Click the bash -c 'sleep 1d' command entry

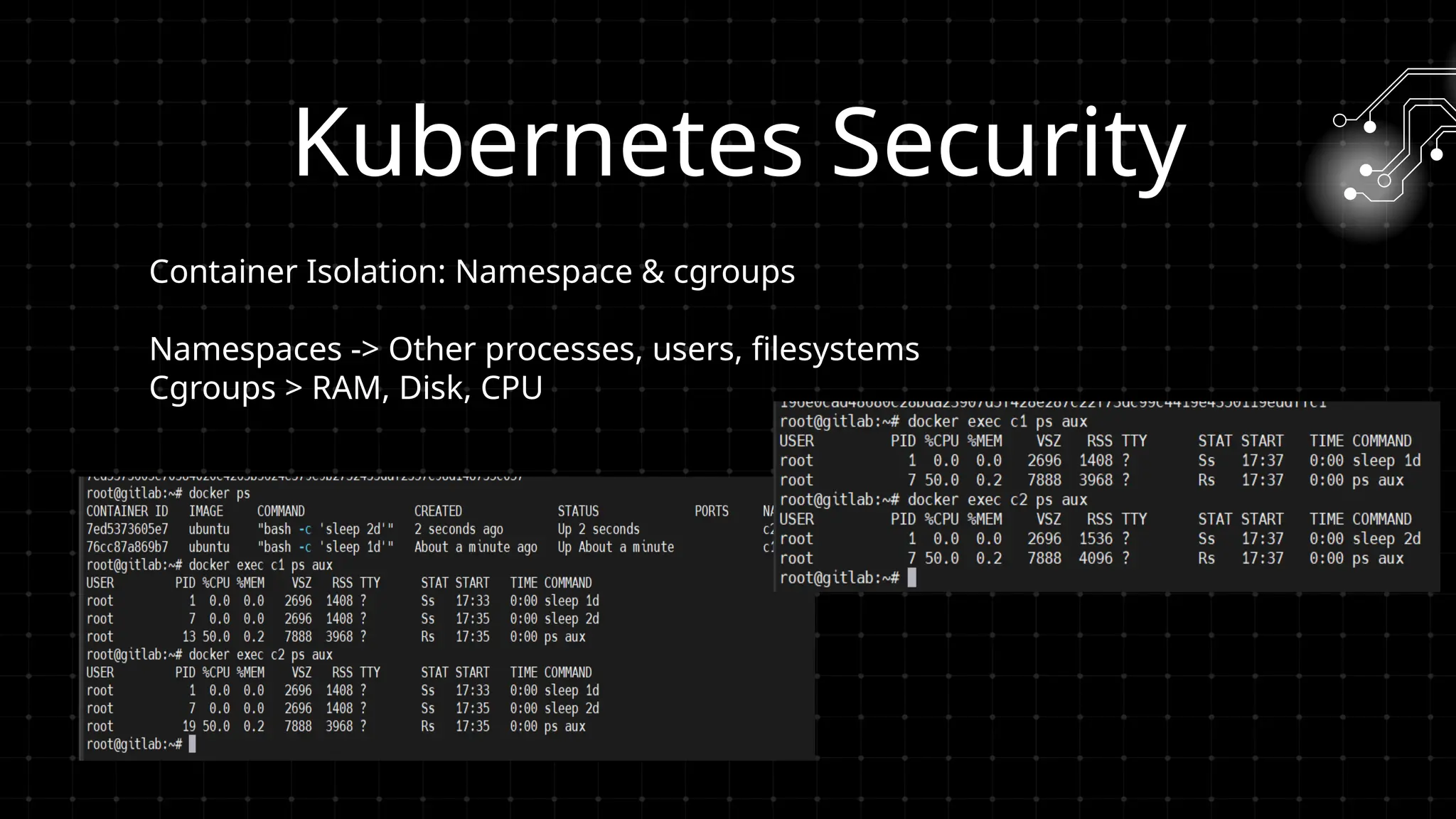pos(326,547)
